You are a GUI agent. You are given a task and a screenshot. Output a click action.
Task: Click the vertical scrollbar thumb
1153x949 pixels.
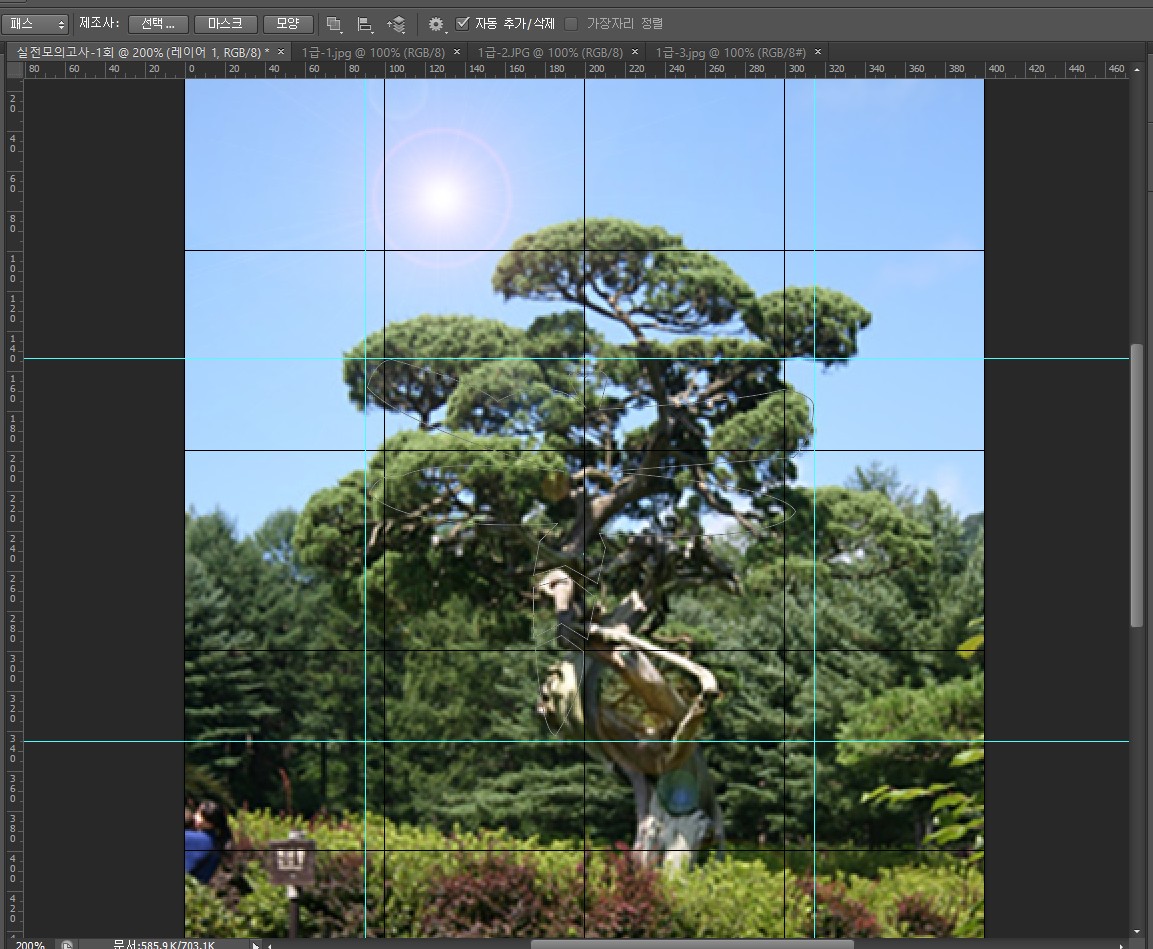(x=1136, y=490)
